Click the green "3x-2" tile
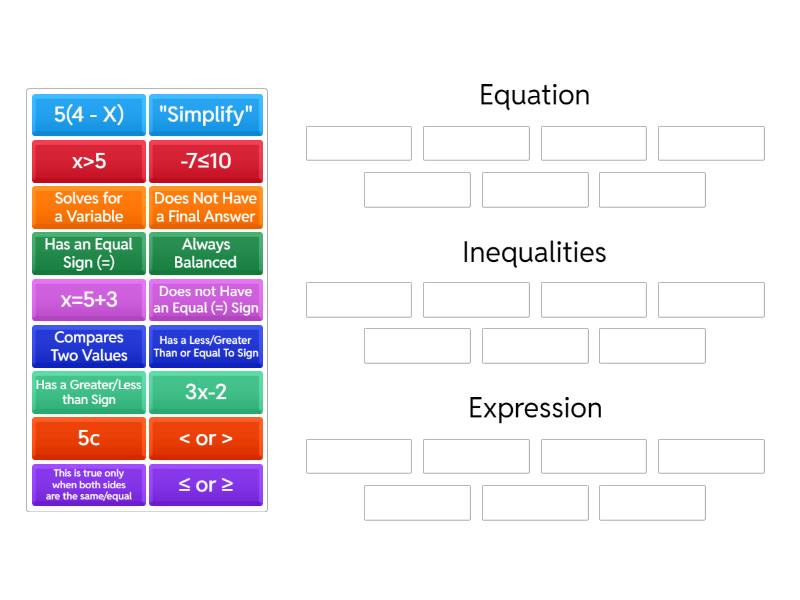This screenshot has height=600, width=800. (206, 392)
